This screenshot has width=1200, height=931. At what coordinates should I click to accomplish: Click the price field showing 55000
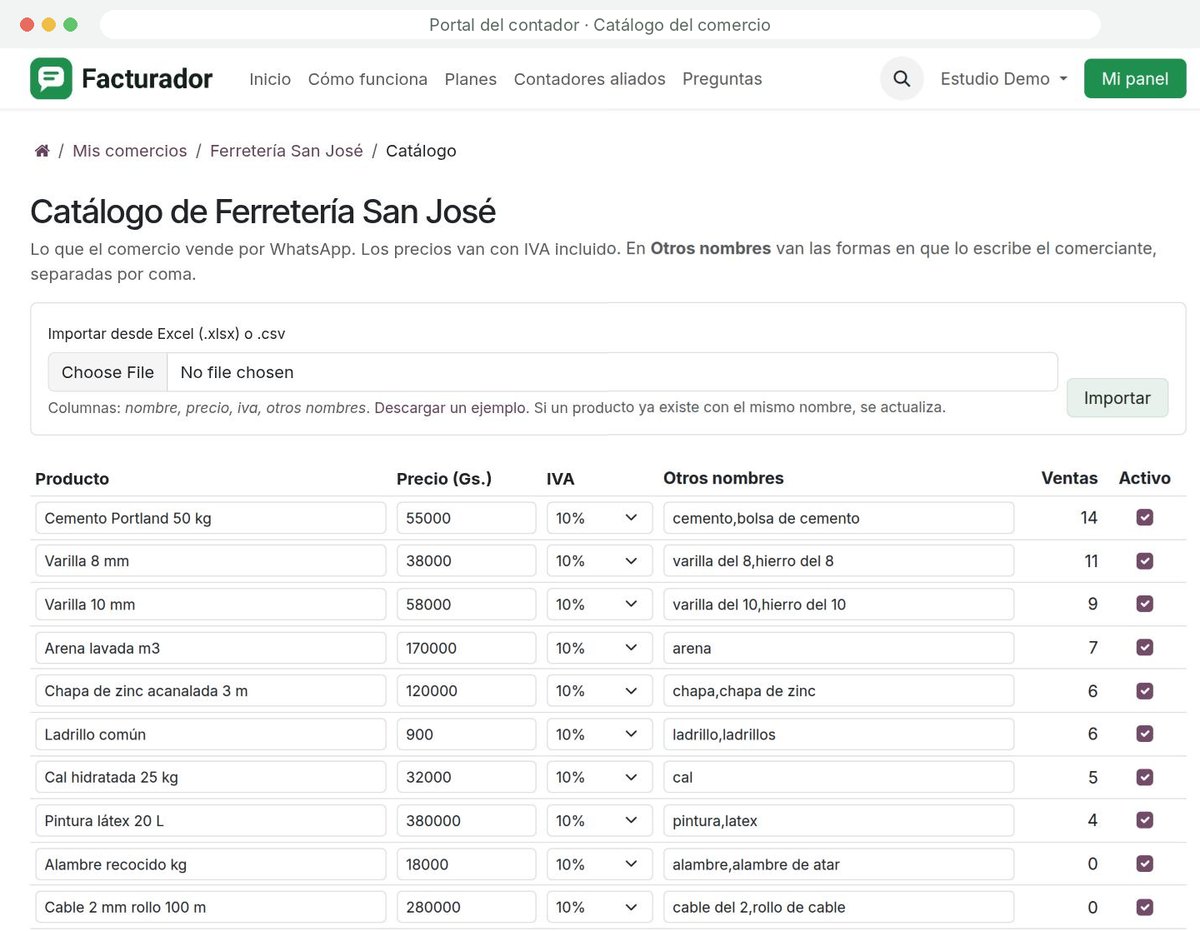point(466,518)
